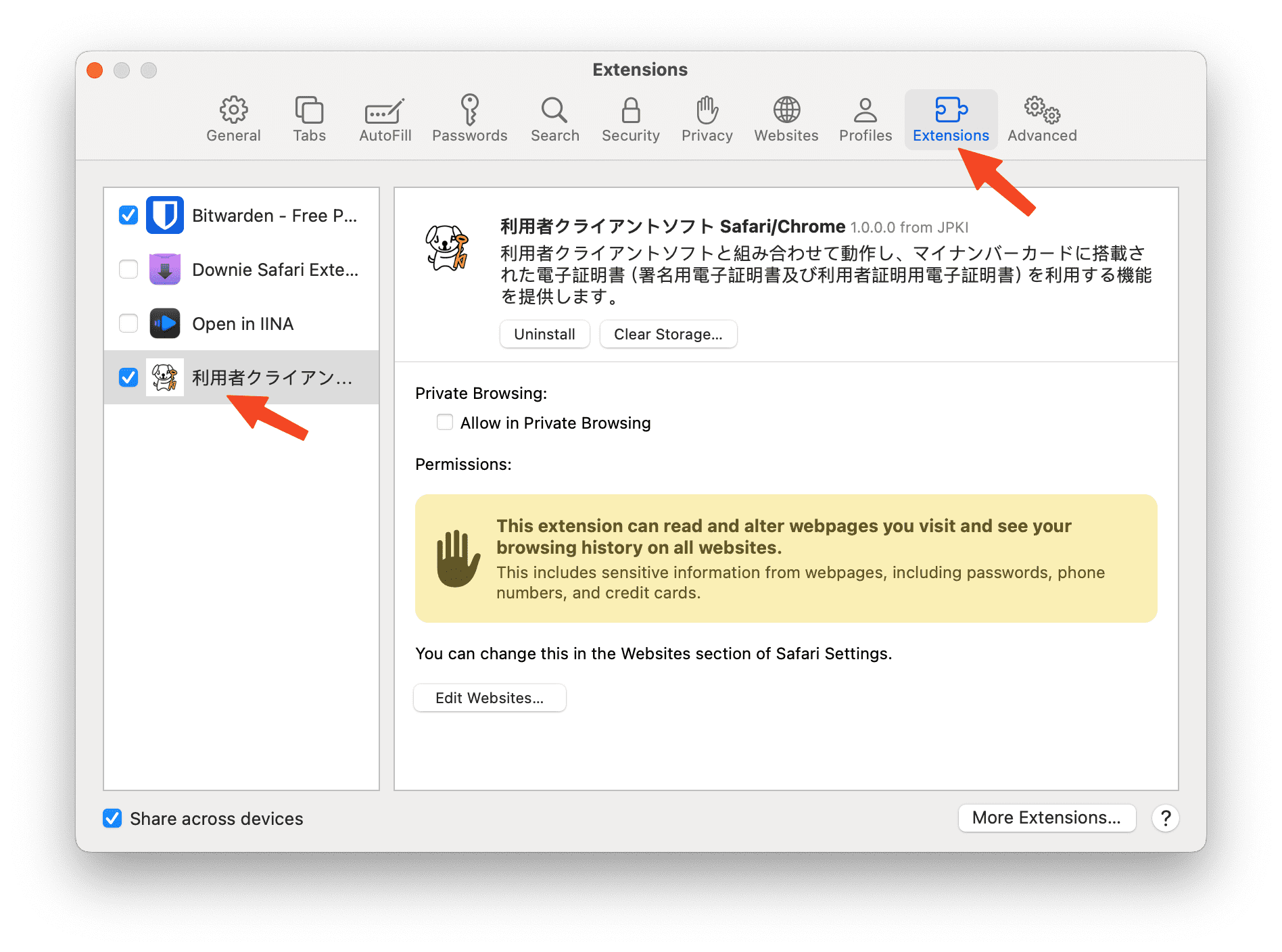Open Security padlock settings
Image resolution: width=1282 pixels, height=952 pixels.
(x=630, y=119)
